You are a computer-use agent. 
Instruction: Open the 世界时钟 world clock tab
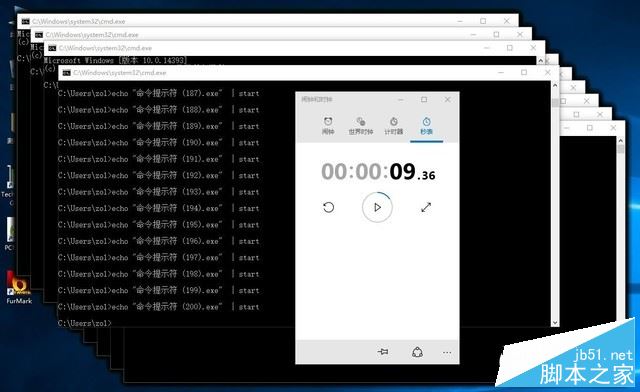click(361, 125)
